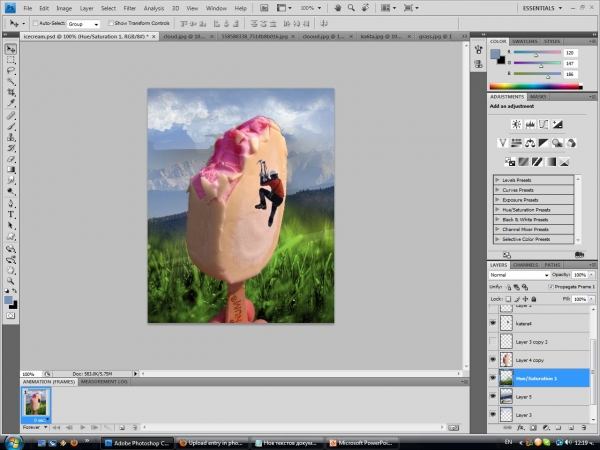
Task: Open the Image menu
Action: point(64,8)
